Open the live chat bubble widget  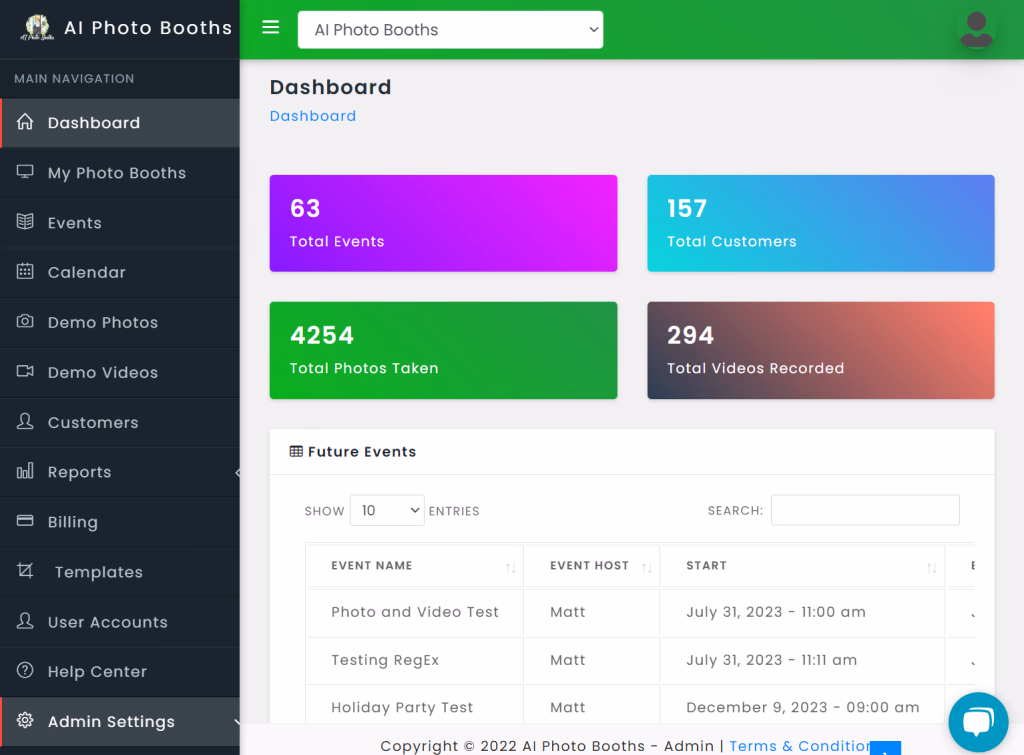click(978, 722)
